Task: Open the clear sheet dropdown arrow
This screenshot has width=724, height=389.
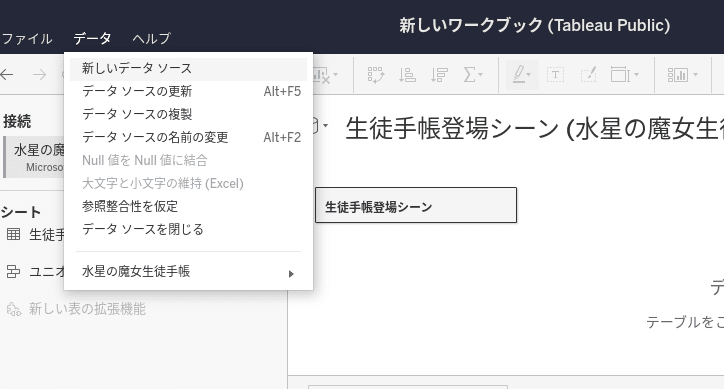Action: tap(335, 75)
